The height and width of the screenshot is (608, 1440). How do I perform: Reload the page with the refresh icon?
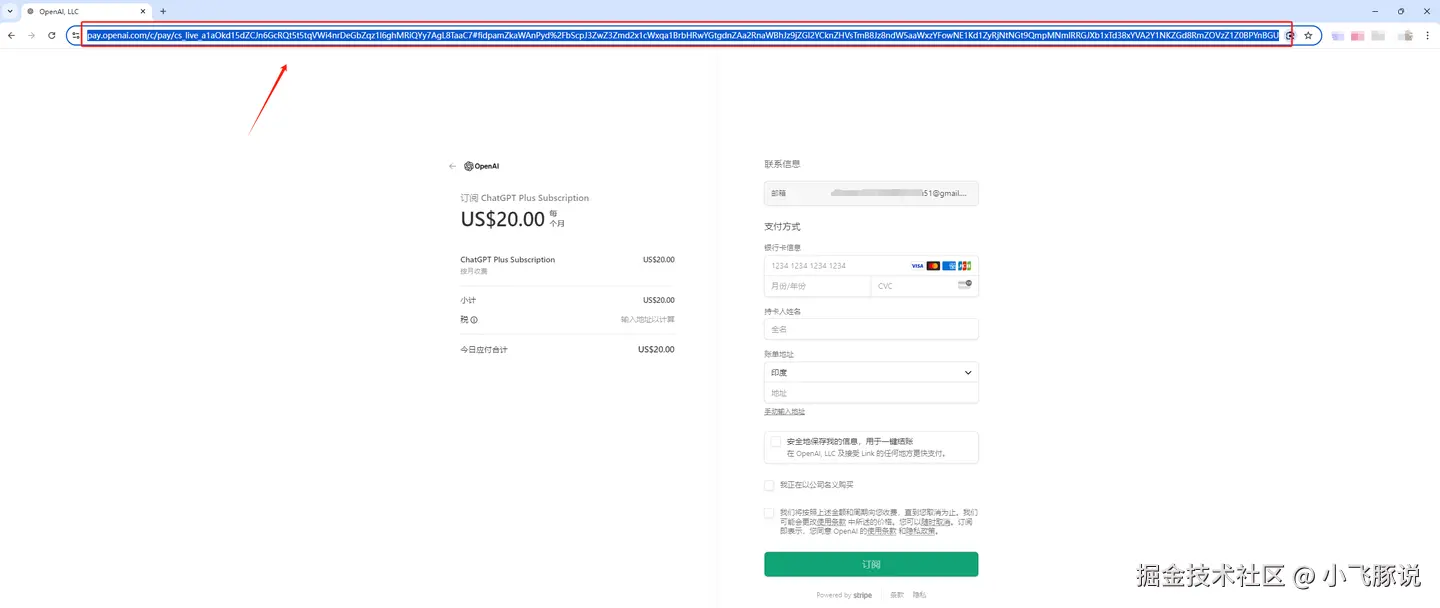click(51, 35)
